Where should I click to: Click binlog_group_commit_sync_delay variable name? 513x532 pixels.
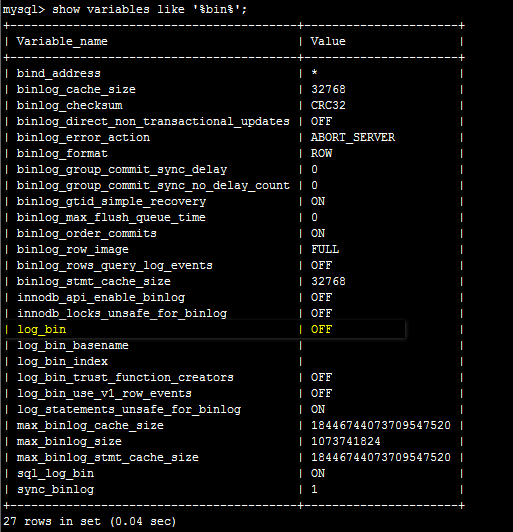pyautogui.click(x=122, y=169)
